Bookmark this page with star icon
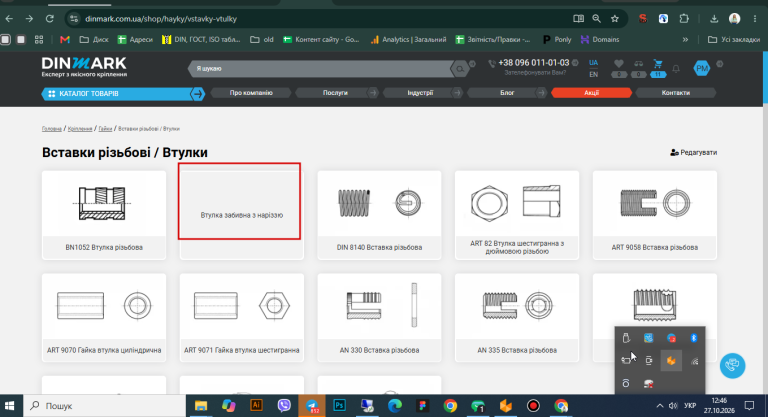This screenshot has width=768, height=417. tap(615, 19)
